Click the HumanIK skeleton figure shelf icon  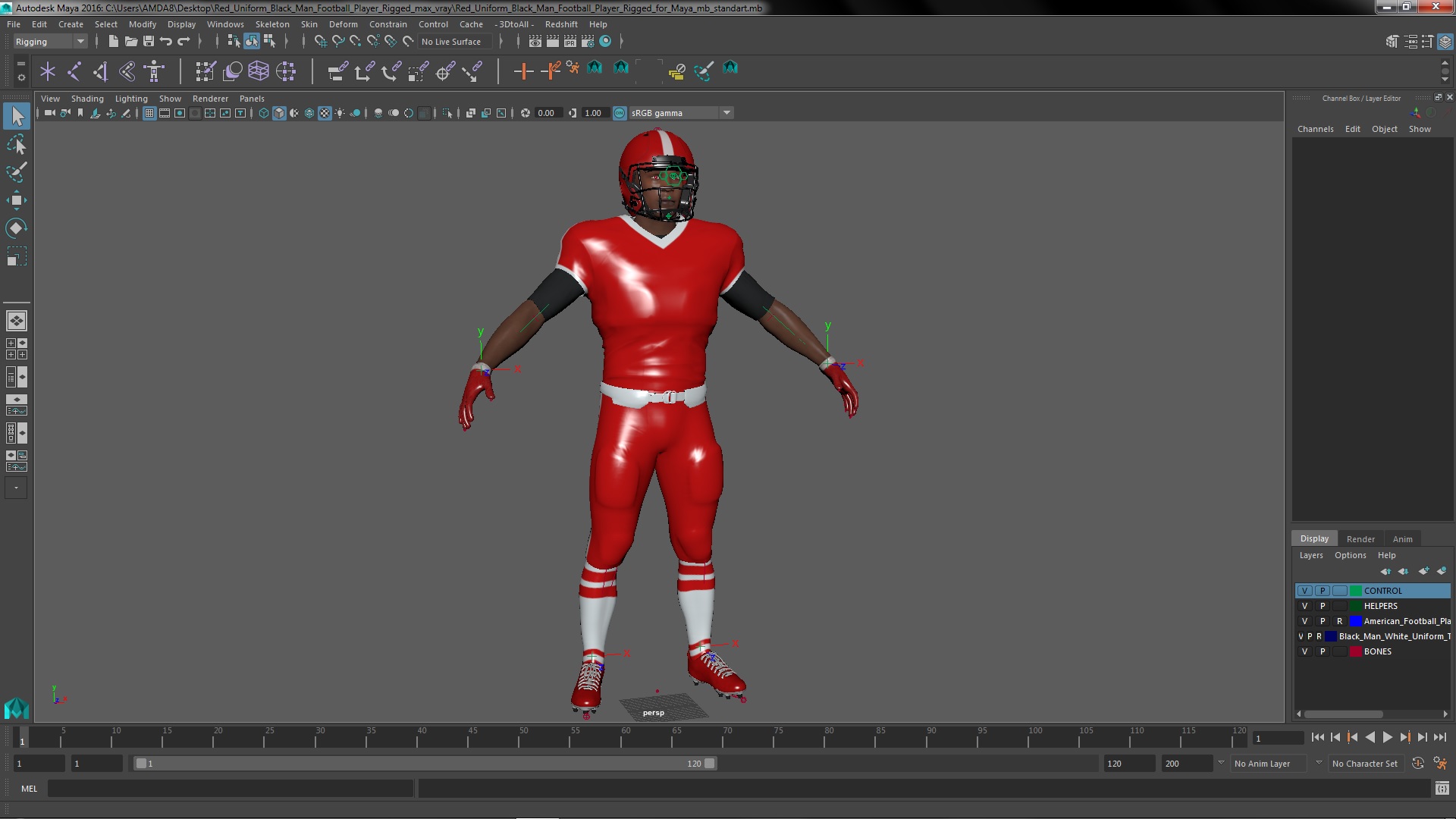click(x=154, y=71)
